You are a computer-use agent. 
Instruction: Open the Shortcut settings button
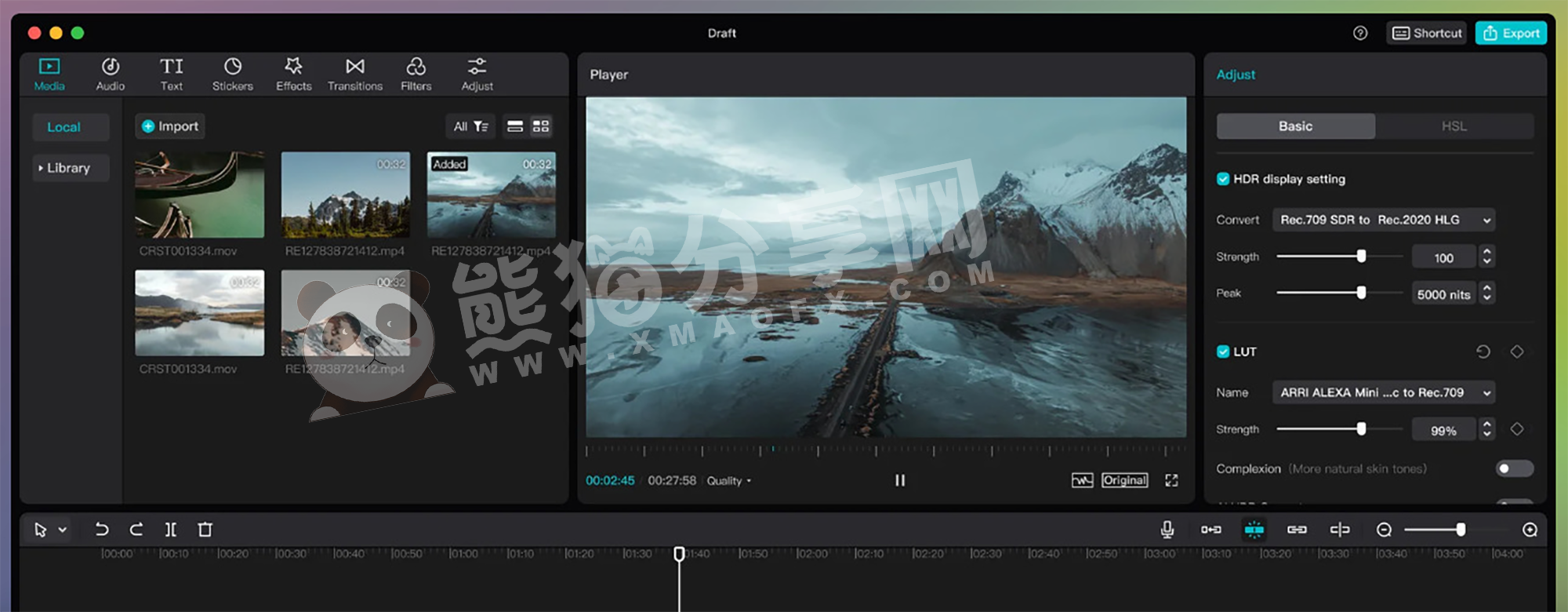click(1427, 33)
